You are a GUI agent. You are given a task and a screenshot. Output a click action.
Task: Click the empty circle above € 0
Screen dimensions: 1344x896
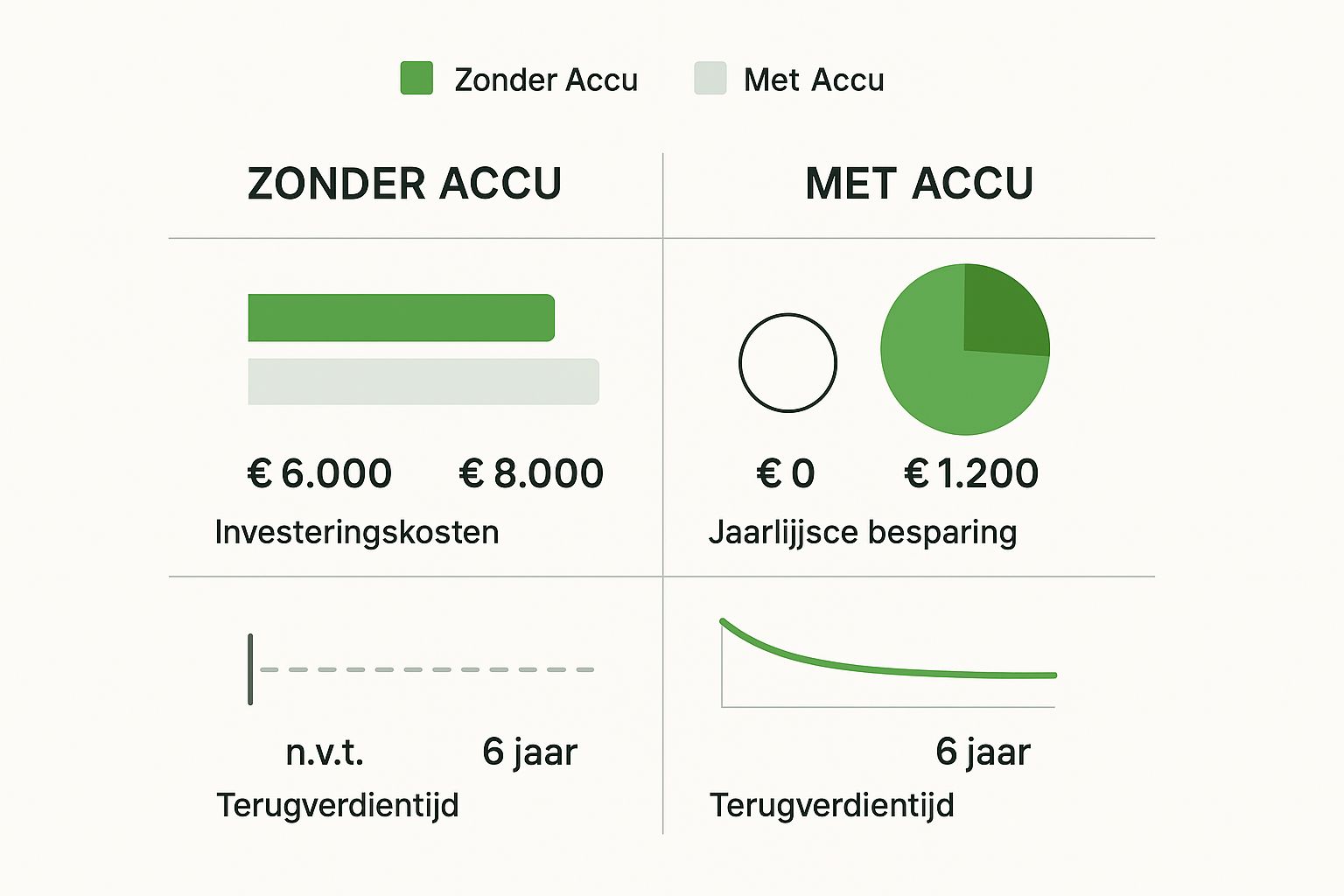[x=787, y=362]
